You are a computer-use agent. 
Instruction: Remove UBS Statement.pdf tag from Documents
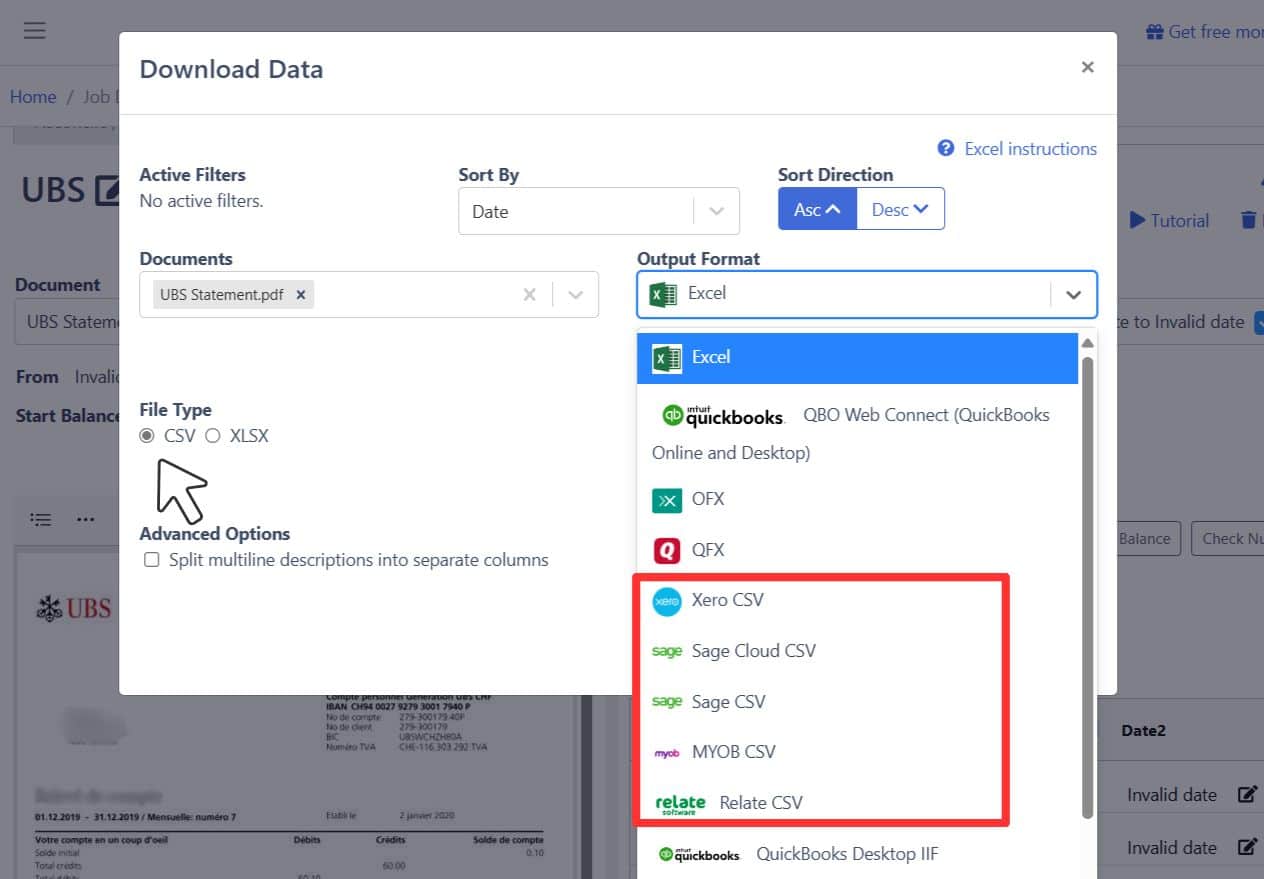300,294
